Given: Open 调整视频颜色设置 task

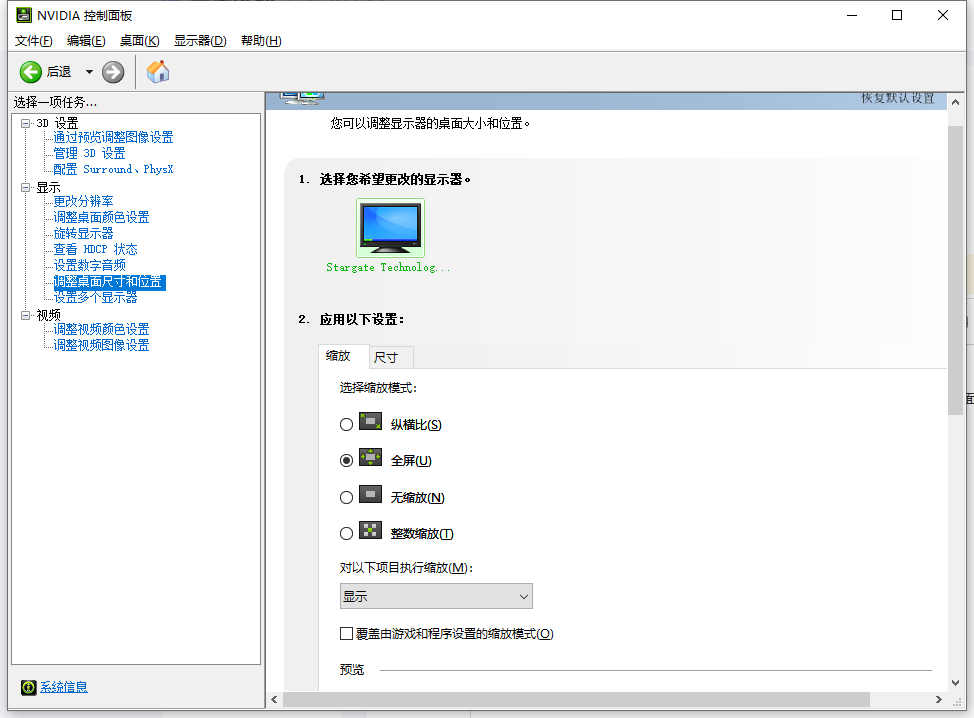Looking at the screenshot, I should coord(101,329).
